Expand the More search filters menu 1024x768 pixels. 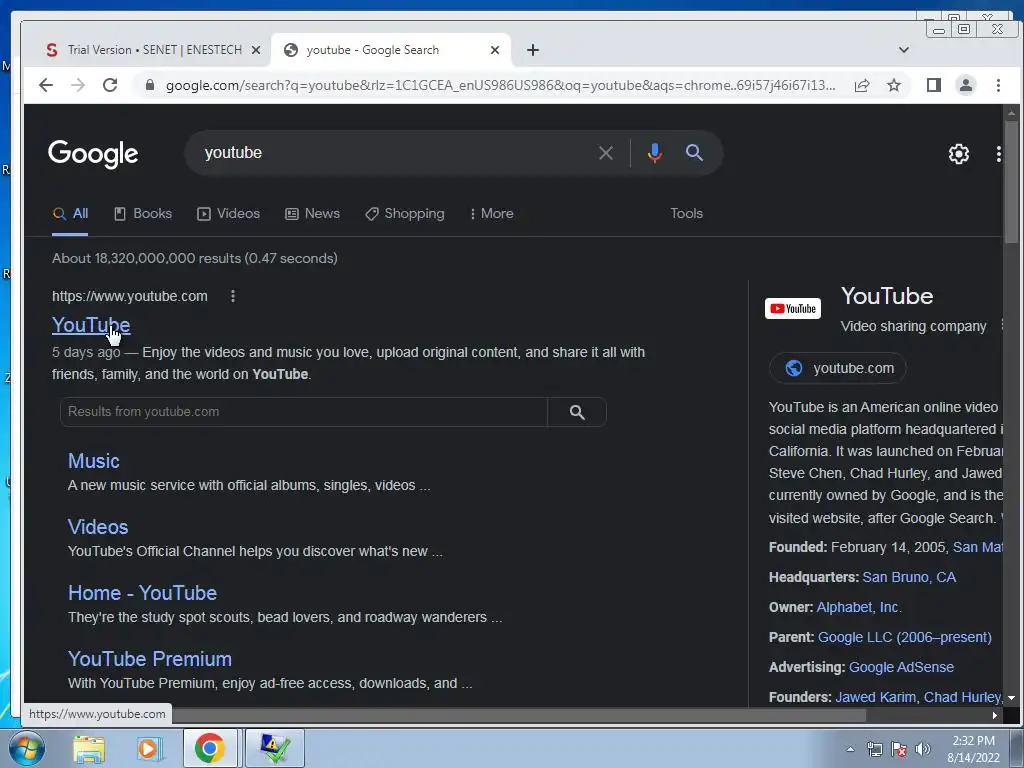(492, 214)
